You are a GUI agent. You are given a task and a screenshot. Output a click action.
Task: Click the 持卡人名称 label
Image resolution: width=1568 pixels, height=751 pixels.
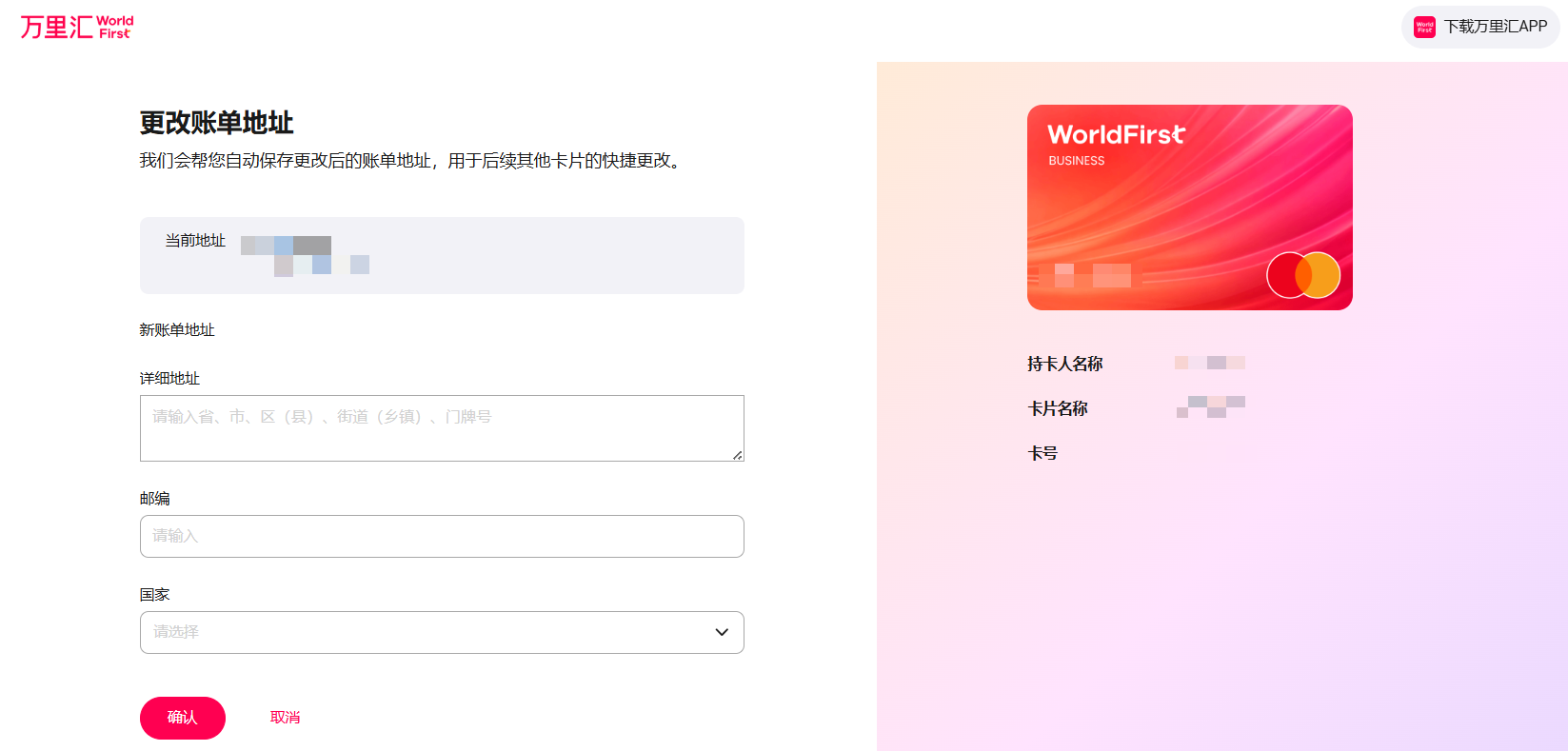[1065, 364]
